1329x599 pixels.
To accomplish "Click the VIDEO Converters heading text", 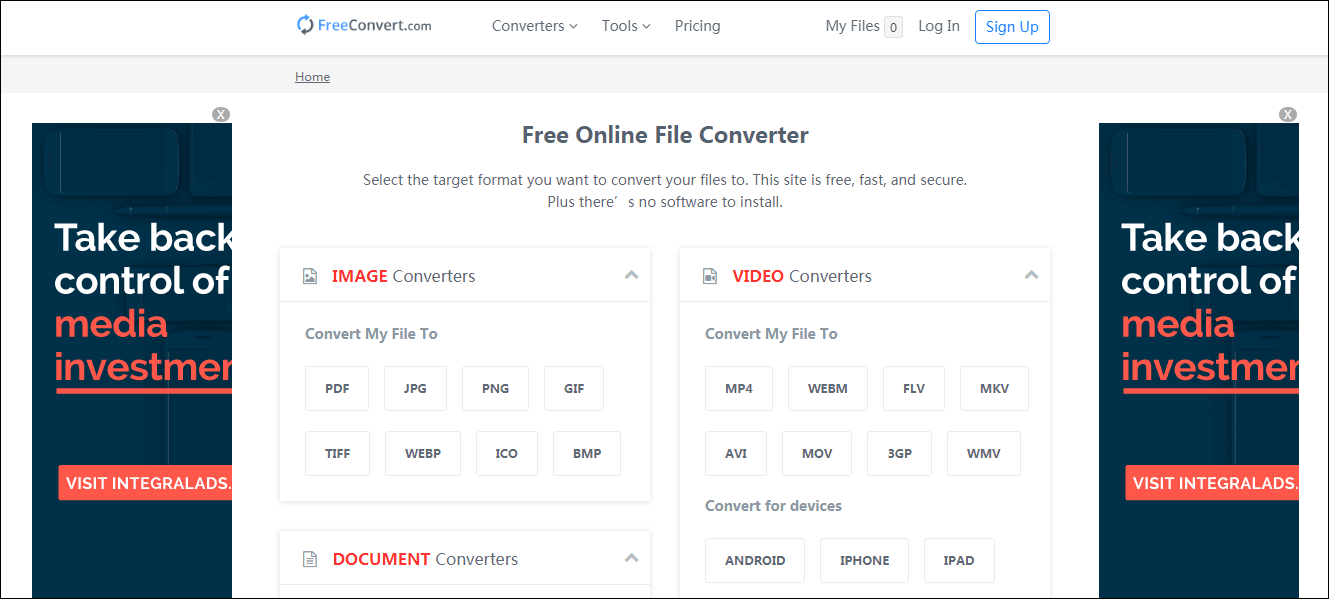I will 802,276.
